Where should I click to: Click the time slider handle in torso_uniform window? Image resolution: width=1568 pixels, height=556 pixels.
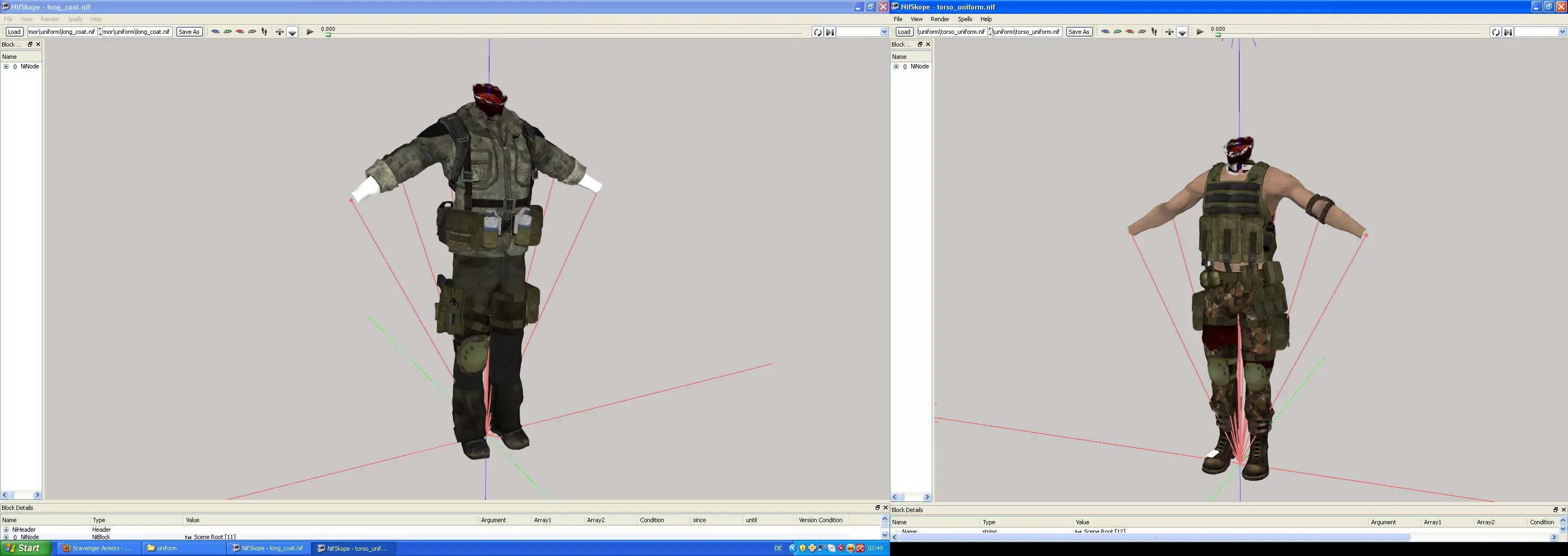pyautogui.click(x=1218, y=34)
